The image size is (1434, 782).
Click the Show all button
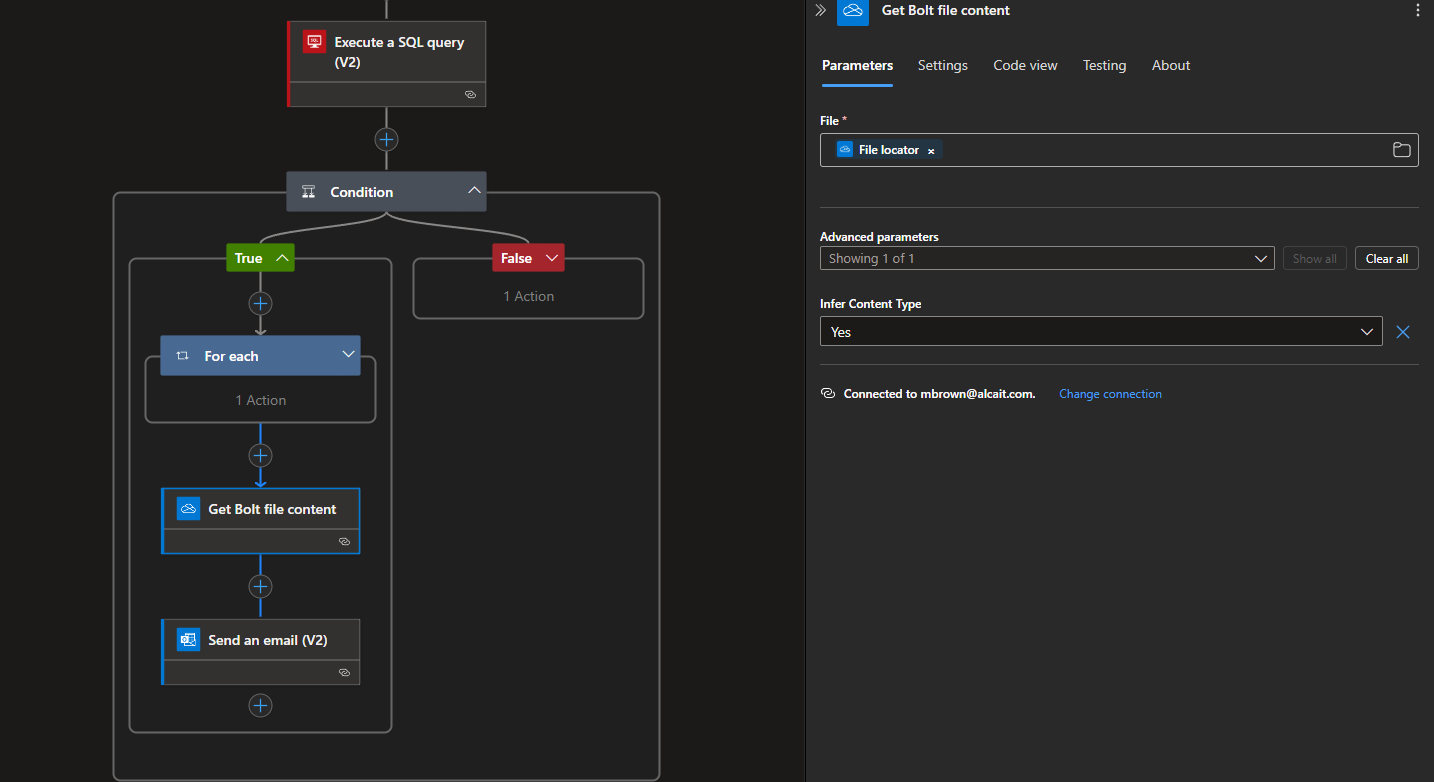point(1315,258)
